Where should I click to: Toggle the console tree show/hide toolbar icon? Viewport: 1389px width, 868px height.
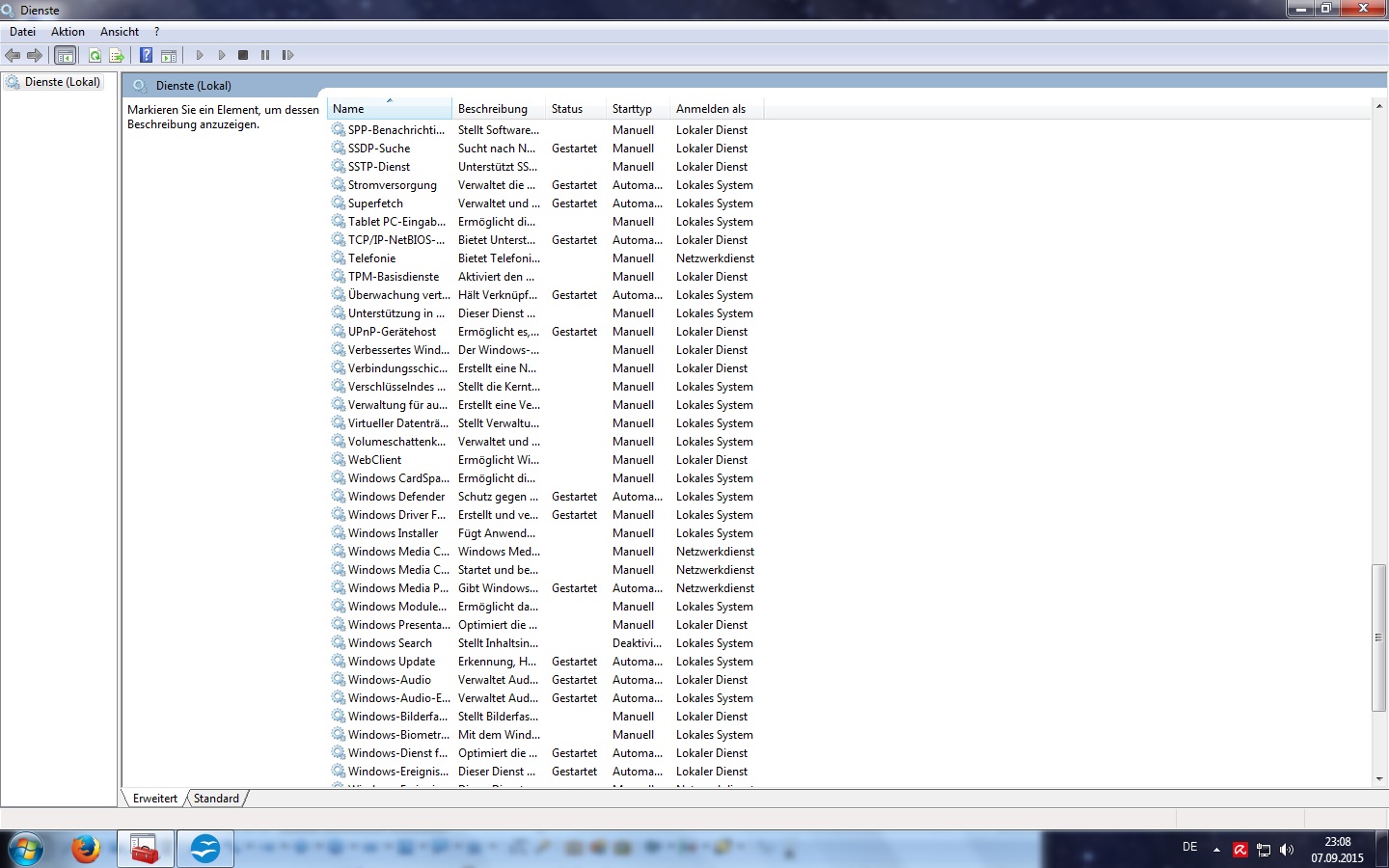[65, 55]
